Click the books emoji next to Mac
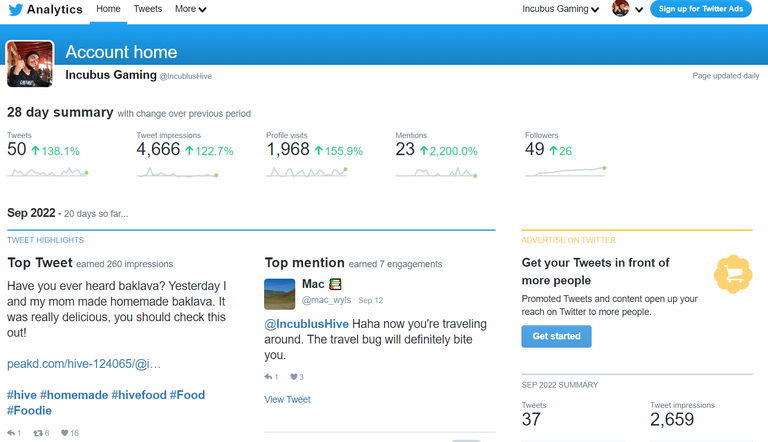Screen dimensions: 768x442 pyautogui.click(x=335, y=284)
